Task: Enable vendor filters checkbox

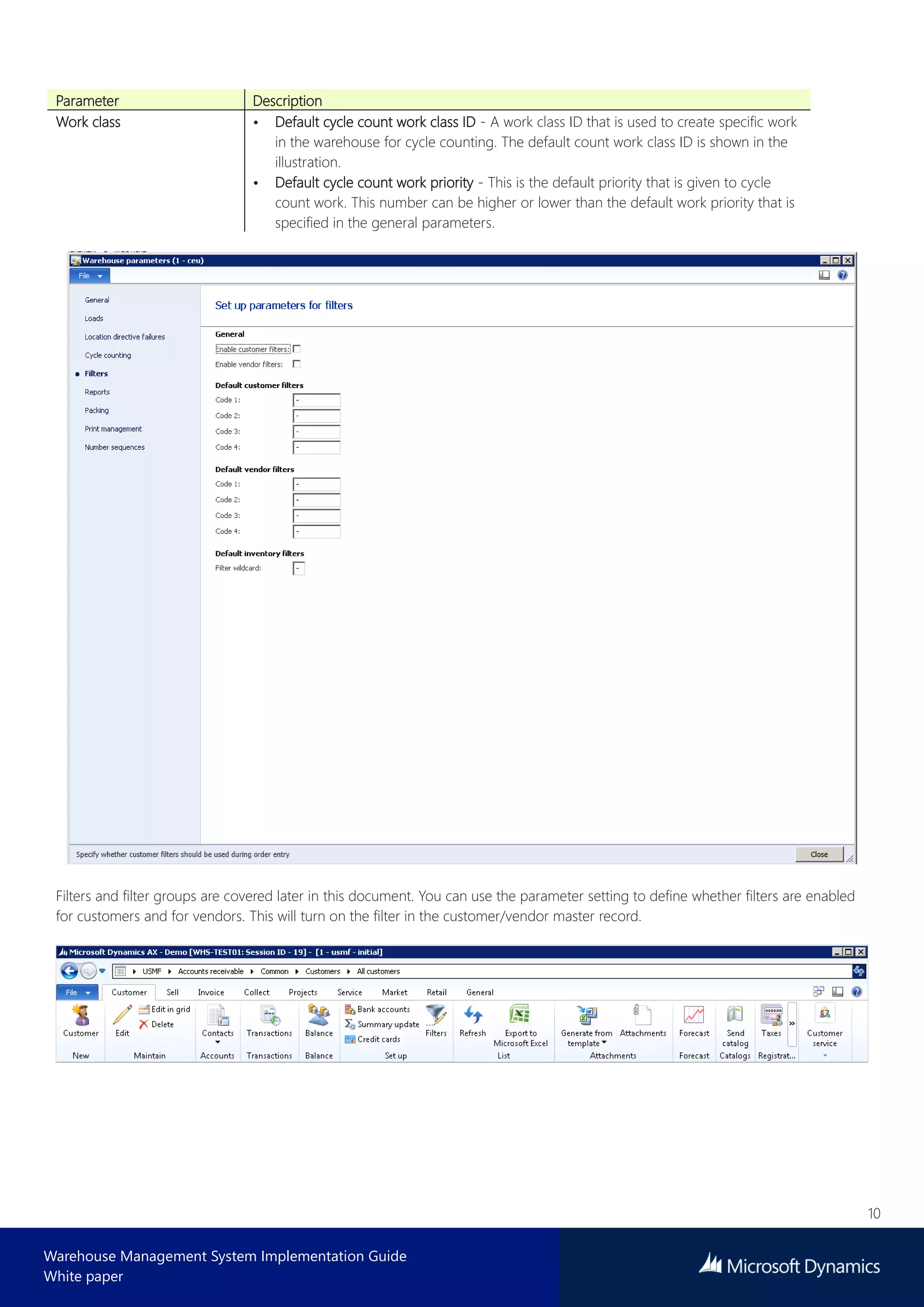Action: 297,364
